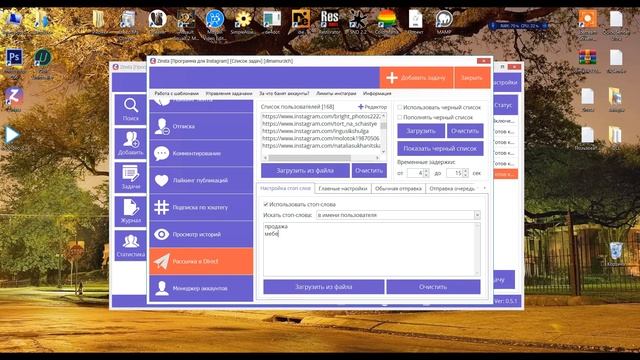
Task: Select Лайкинг публикаций heart task
Action: [201, 180]
